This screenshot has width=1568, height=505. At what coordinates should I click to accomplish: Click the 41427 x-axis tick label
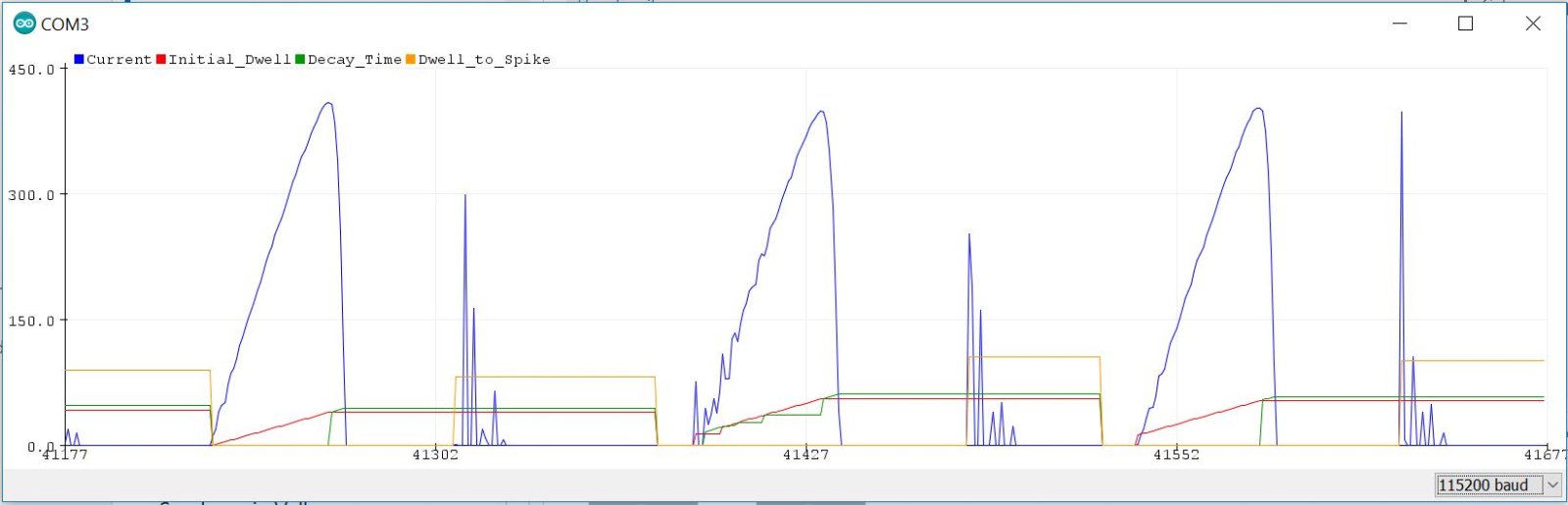click(805, 455)
